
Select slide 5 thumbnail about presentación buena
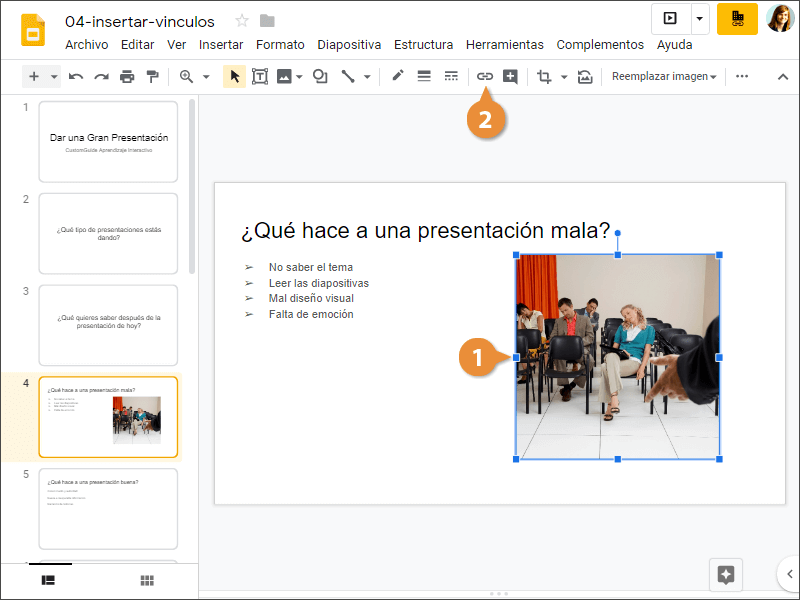click(108, 508)
